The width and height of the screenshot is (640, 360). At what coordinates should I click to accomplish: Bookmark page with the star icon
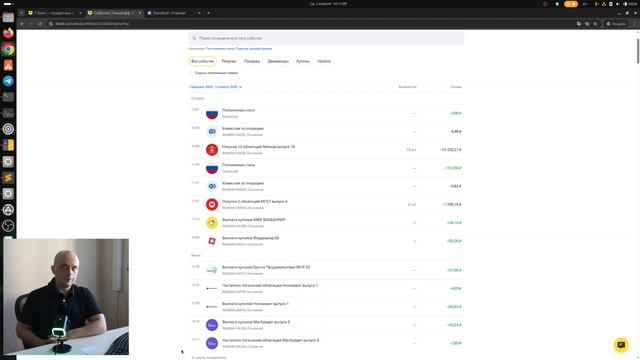pos(595,24)
